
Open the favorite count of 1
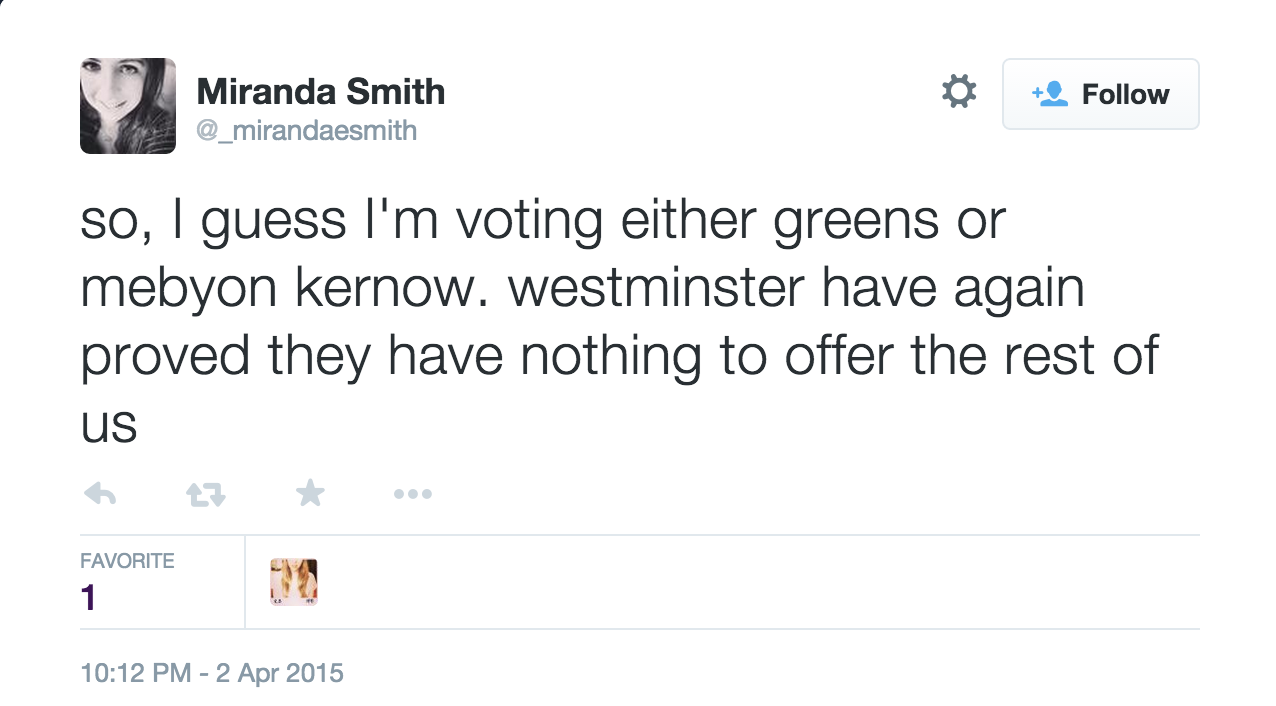[x=88, y=598]
